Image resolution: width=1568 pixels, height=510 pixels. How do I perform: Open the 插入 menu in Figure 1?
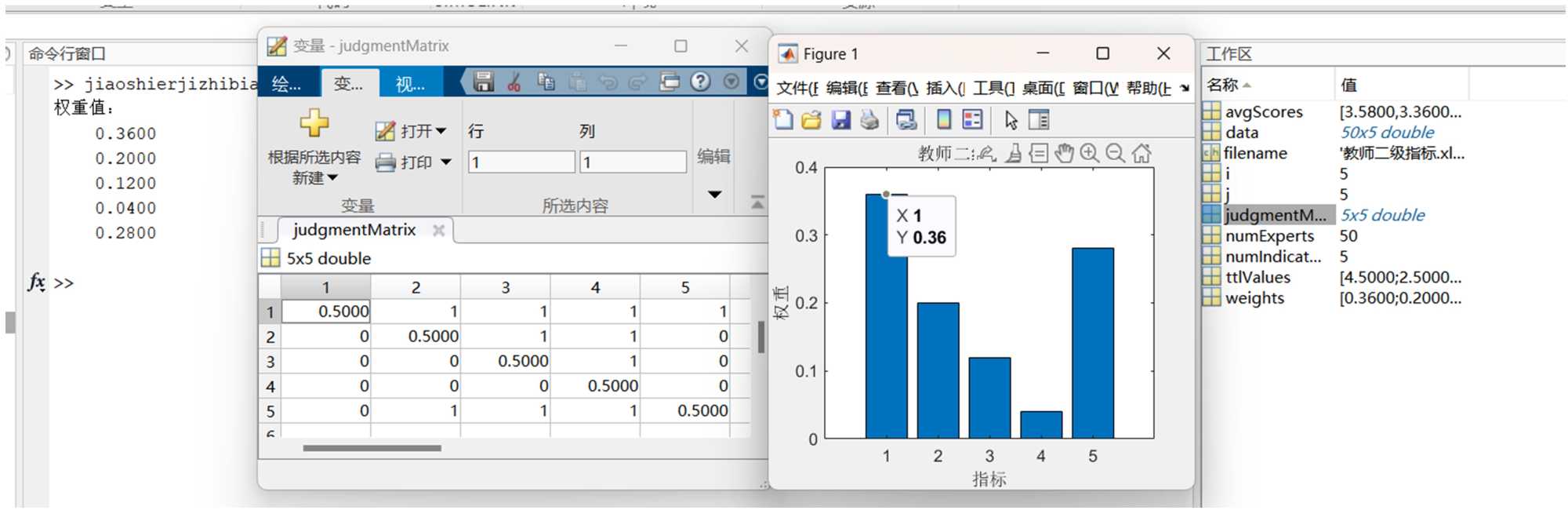click(x=944, y=88)
